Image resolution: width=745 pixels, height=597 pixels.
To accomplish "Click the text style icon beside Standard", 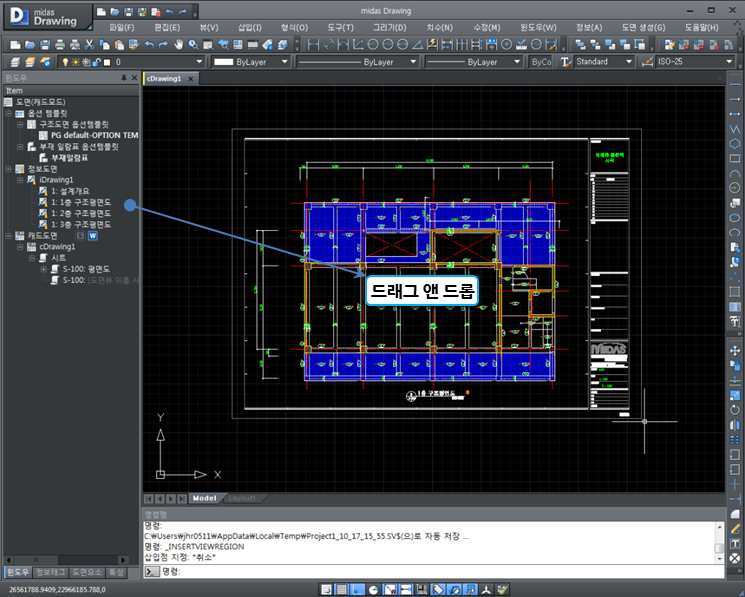I will coord(565,62).
